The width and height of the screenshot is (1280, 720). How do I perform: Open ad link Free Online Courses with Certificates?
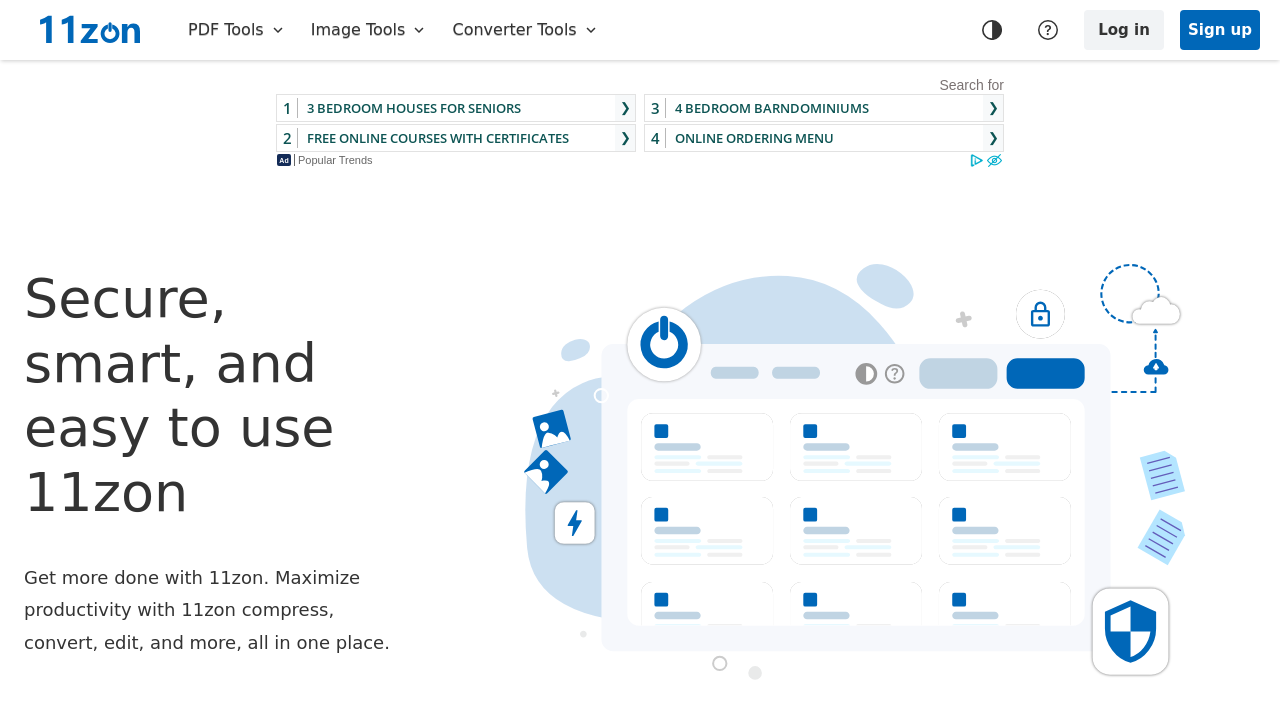click(456, 138)
